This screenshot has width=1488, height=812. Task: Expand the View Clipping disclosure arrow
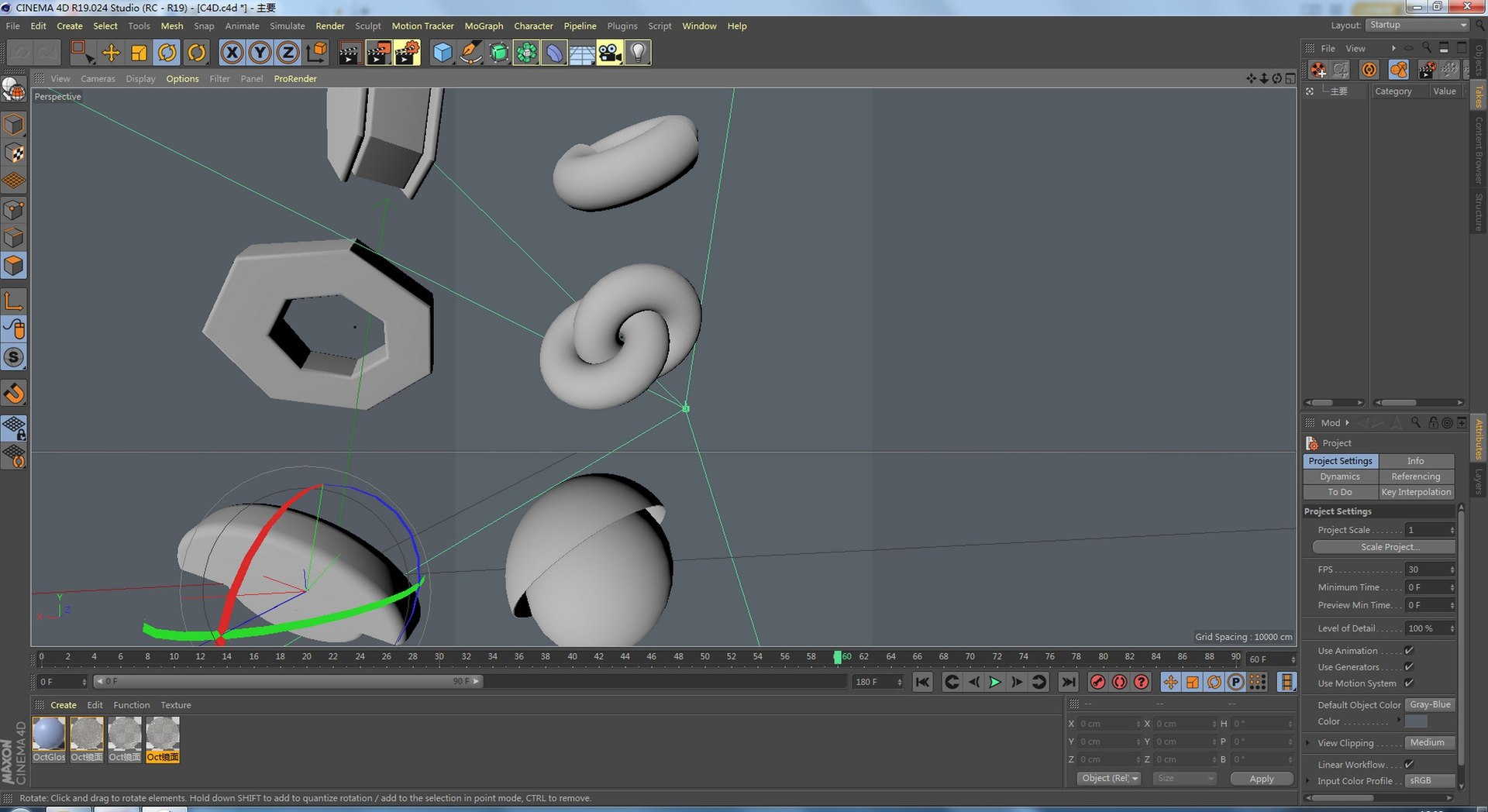pyautogui.click(x=1308, y=743)
